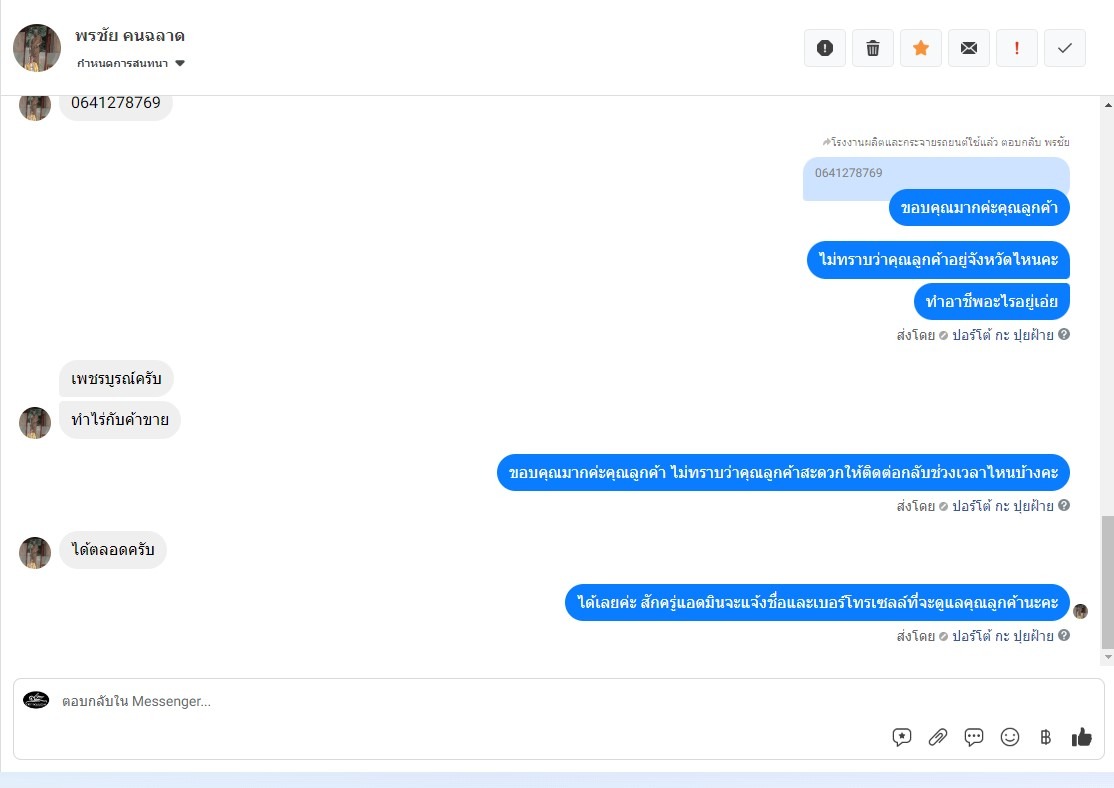Viewport: 1114px width, 788px height.
Task: Mark conversation done with checkmark icon
Action: pos(1065,48)
